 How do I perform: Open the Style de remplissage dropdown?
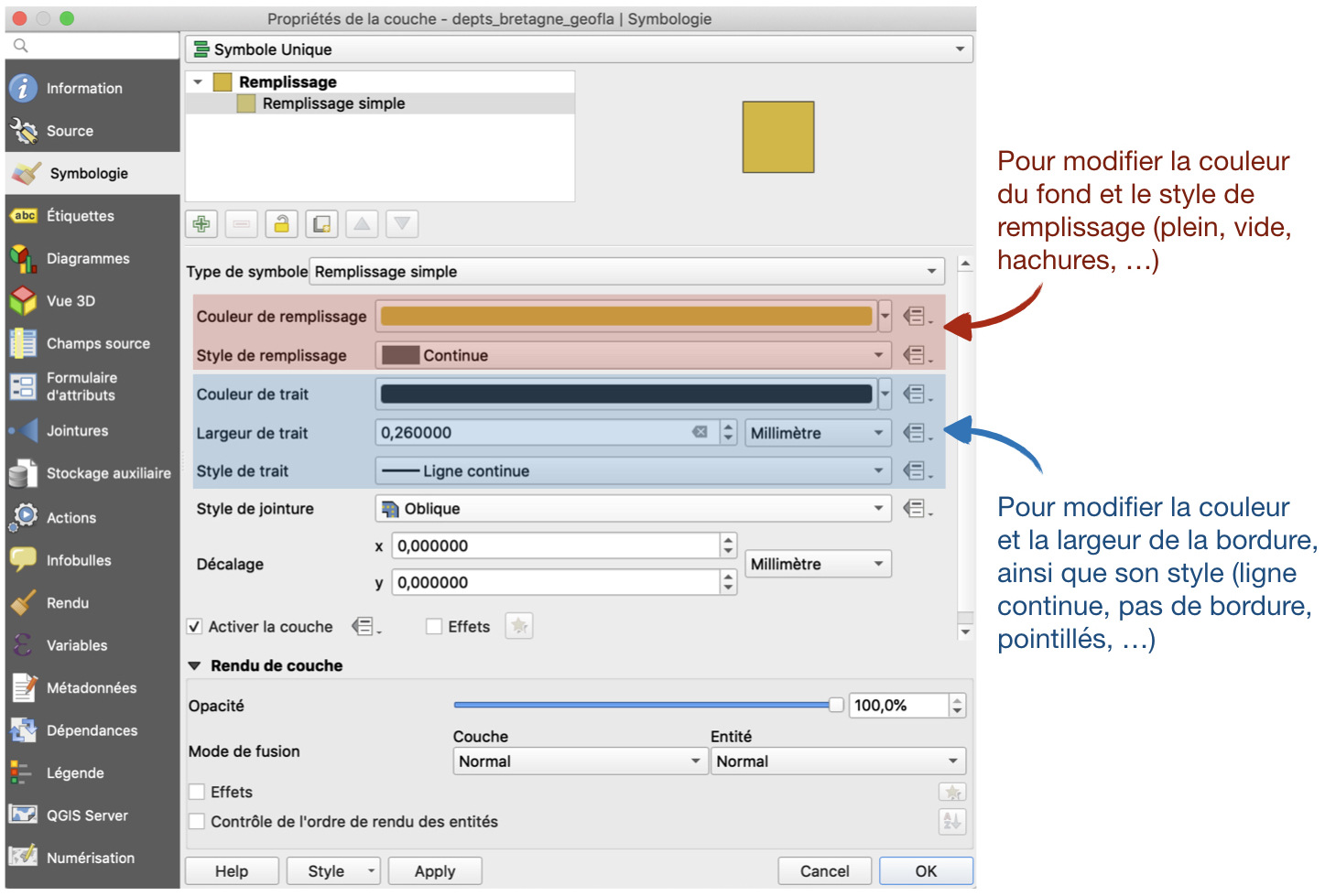pos(633,355)
